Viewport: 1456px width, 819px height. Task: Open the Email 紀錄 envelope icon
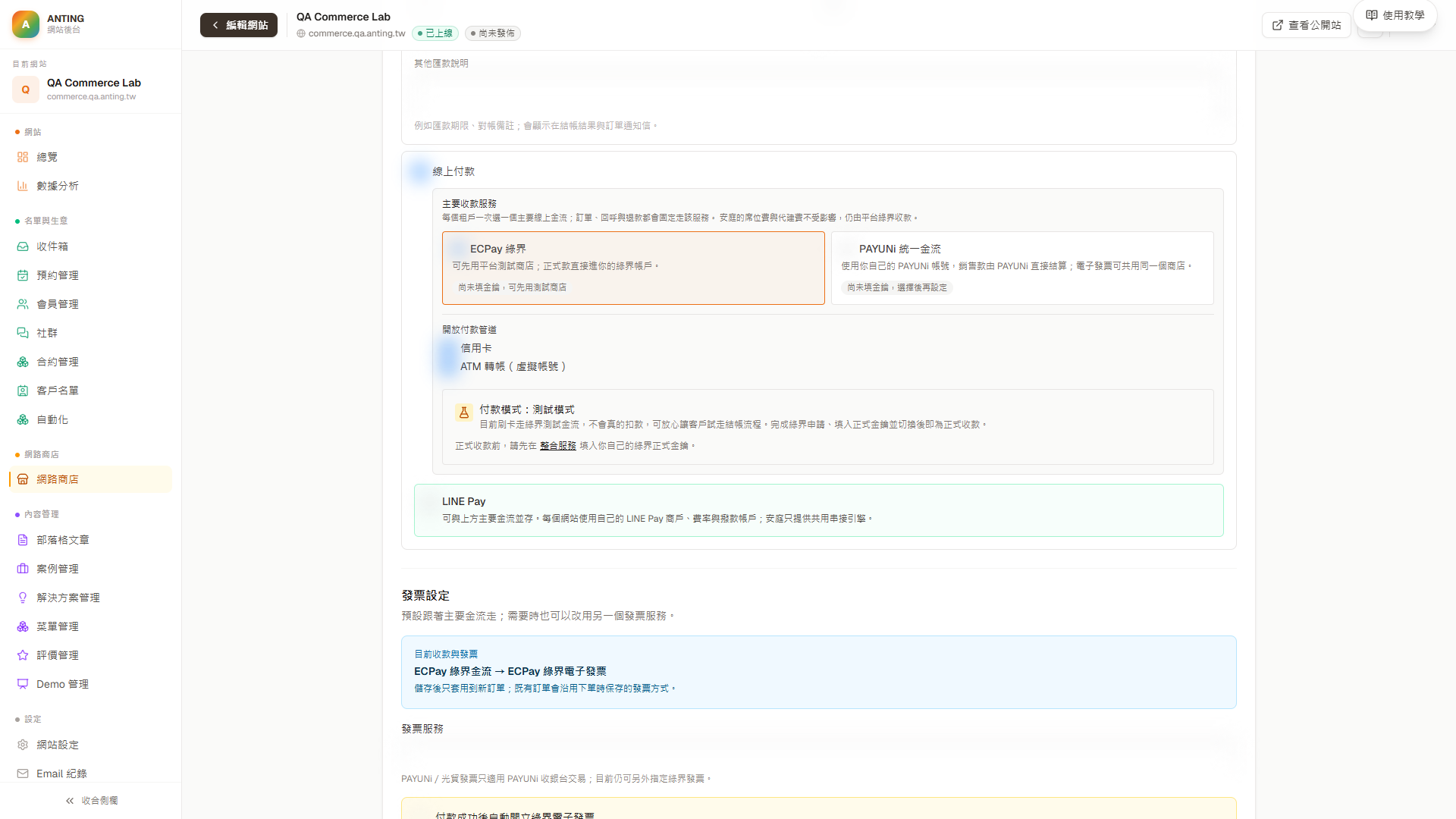coord(23,773)
